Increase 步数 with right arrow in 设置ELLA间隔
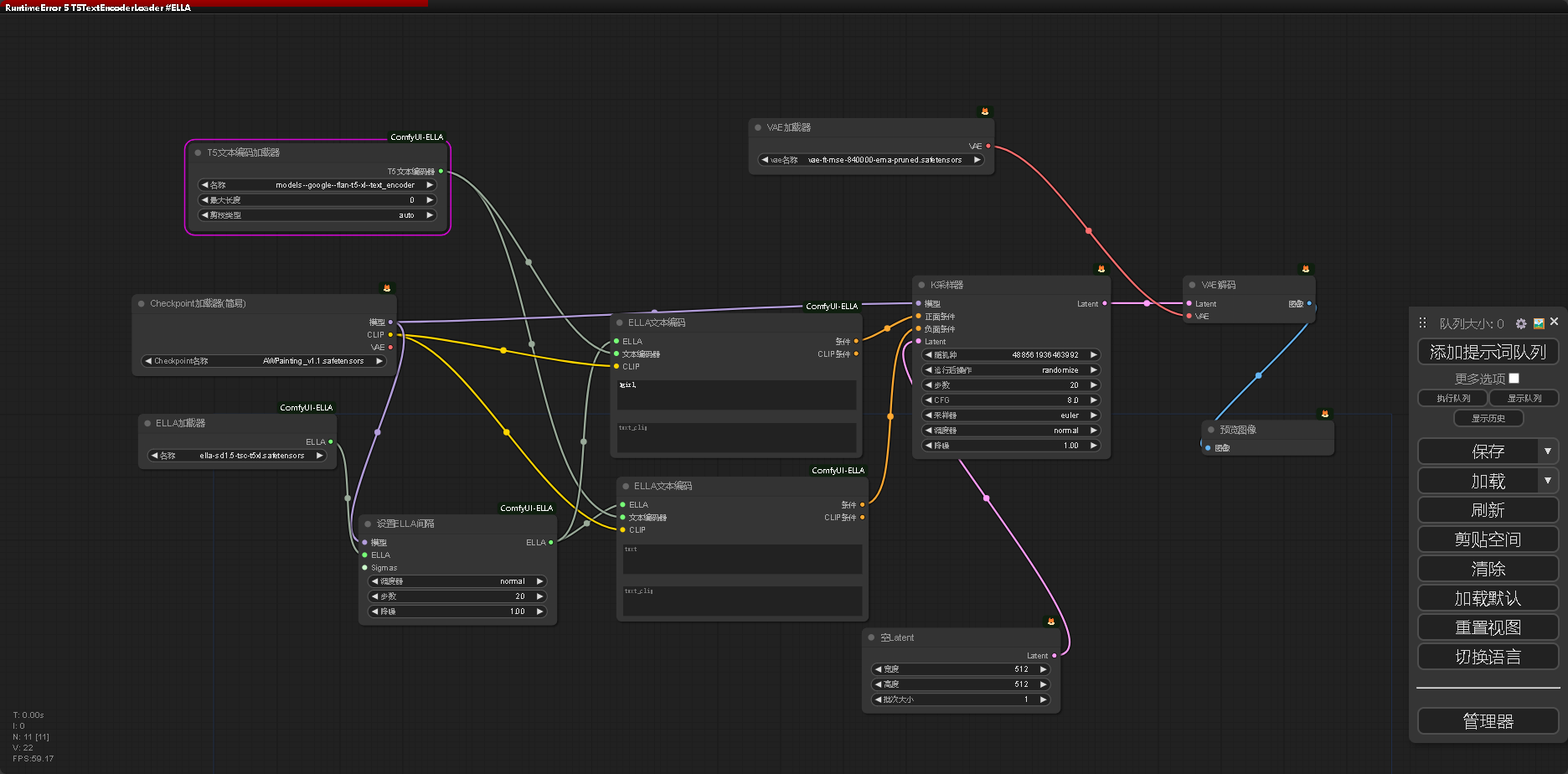The image size is (1568, 774). tap(539, 596)
